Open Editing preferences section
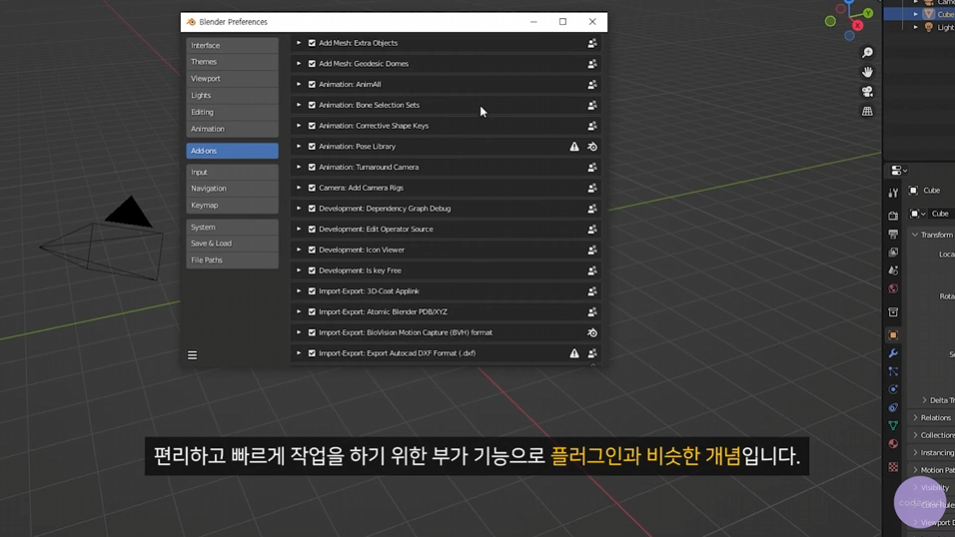 [232, 112]
